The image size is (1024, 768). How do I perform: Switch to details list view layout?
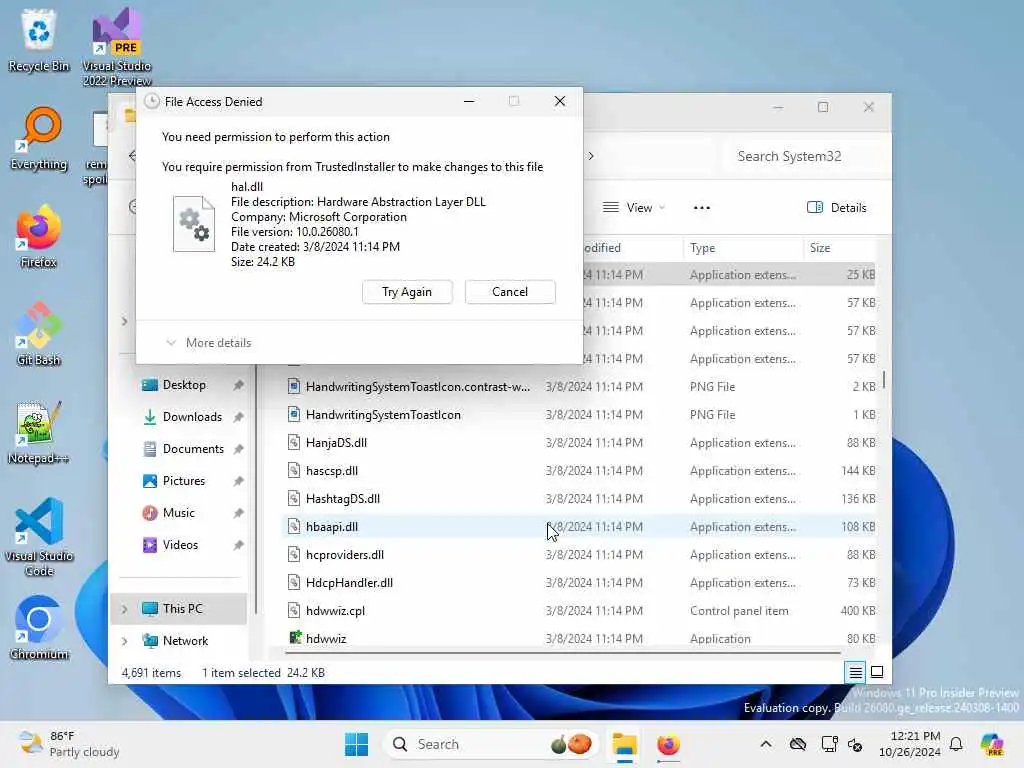(x=855, y=672)
